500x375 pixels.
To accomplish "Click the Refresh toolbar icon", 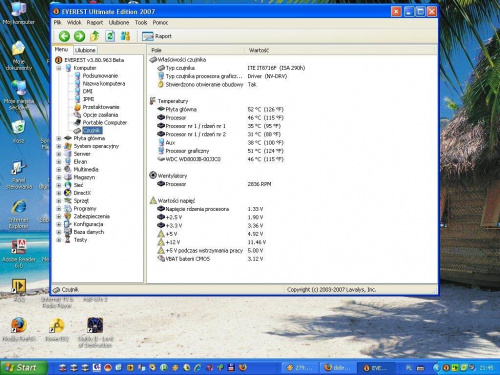I will tap(110, 36).
